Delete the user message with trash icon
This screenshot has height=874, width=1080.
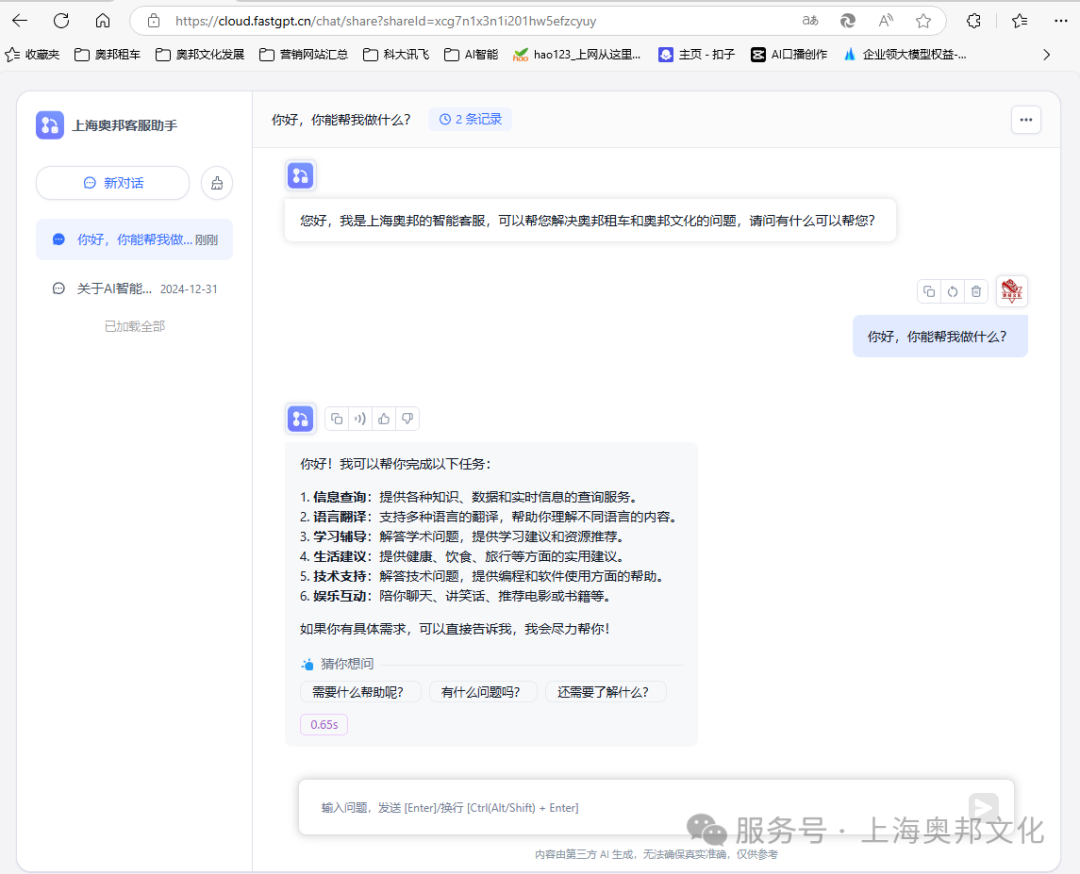pos(976,291)
